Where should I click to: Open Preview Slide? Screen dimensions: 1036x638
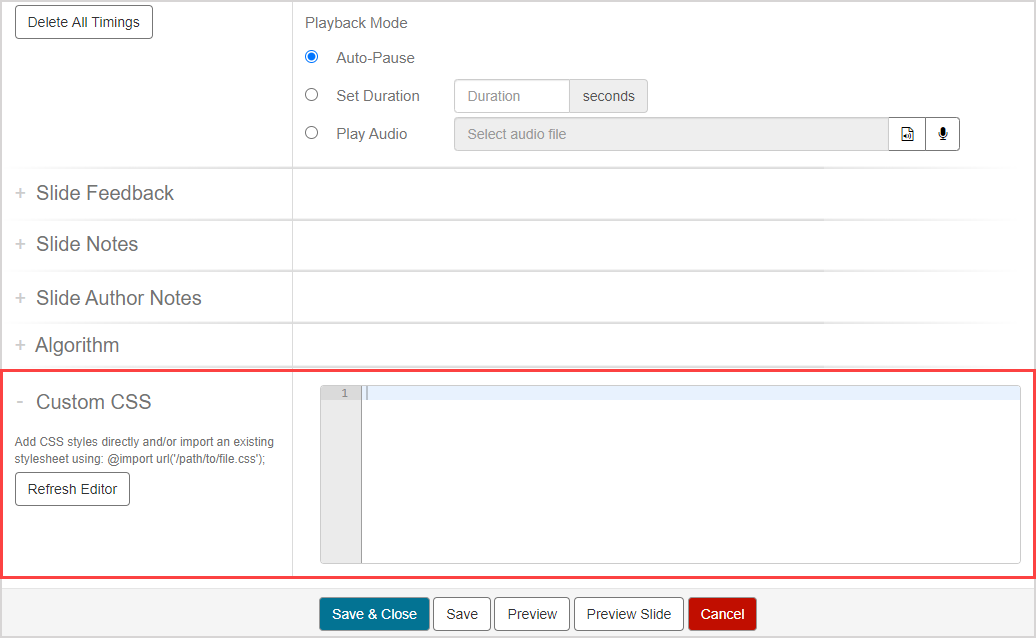tap(629, 614)
